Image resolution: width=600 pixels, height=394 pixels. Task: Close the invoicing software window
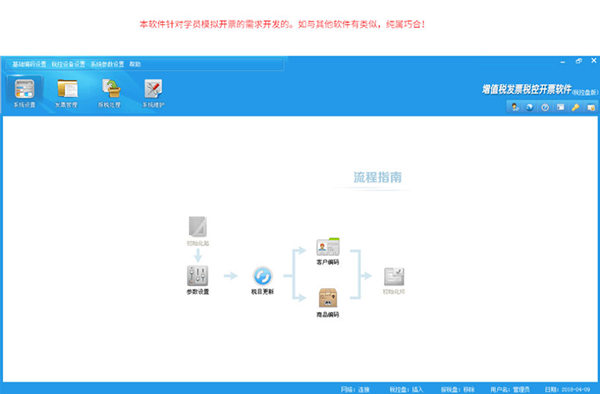(594, 60)
